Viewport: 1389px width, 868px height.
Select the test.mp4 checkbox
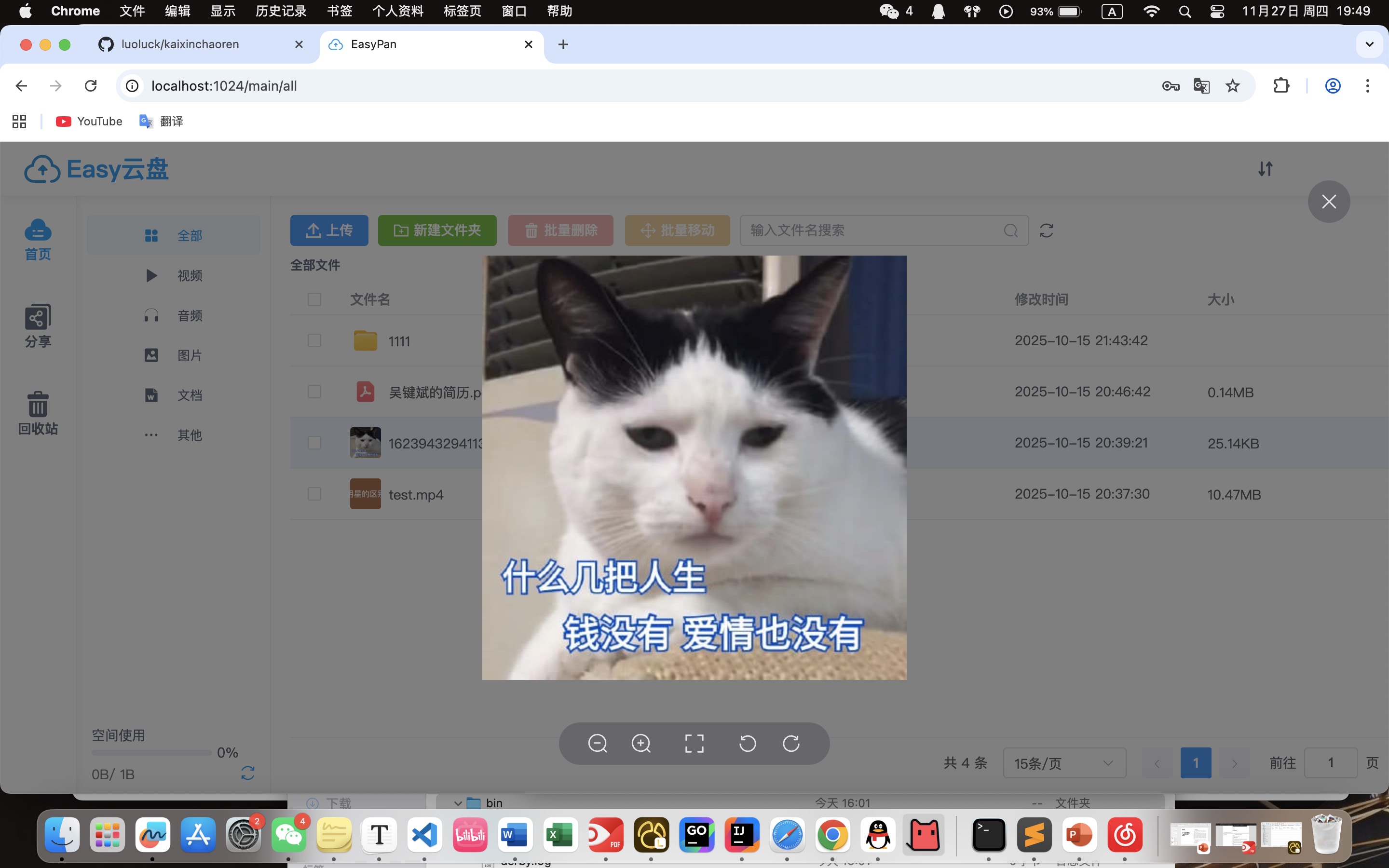pos(314,494)
